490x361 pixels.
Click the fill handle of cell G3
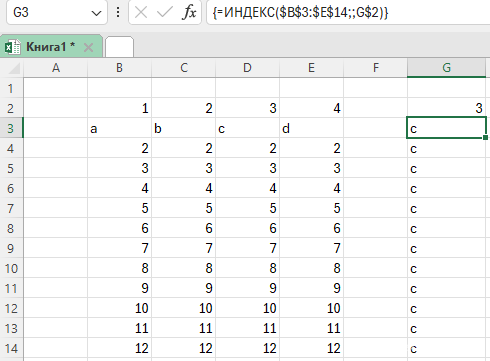click(x=485, y=137)
